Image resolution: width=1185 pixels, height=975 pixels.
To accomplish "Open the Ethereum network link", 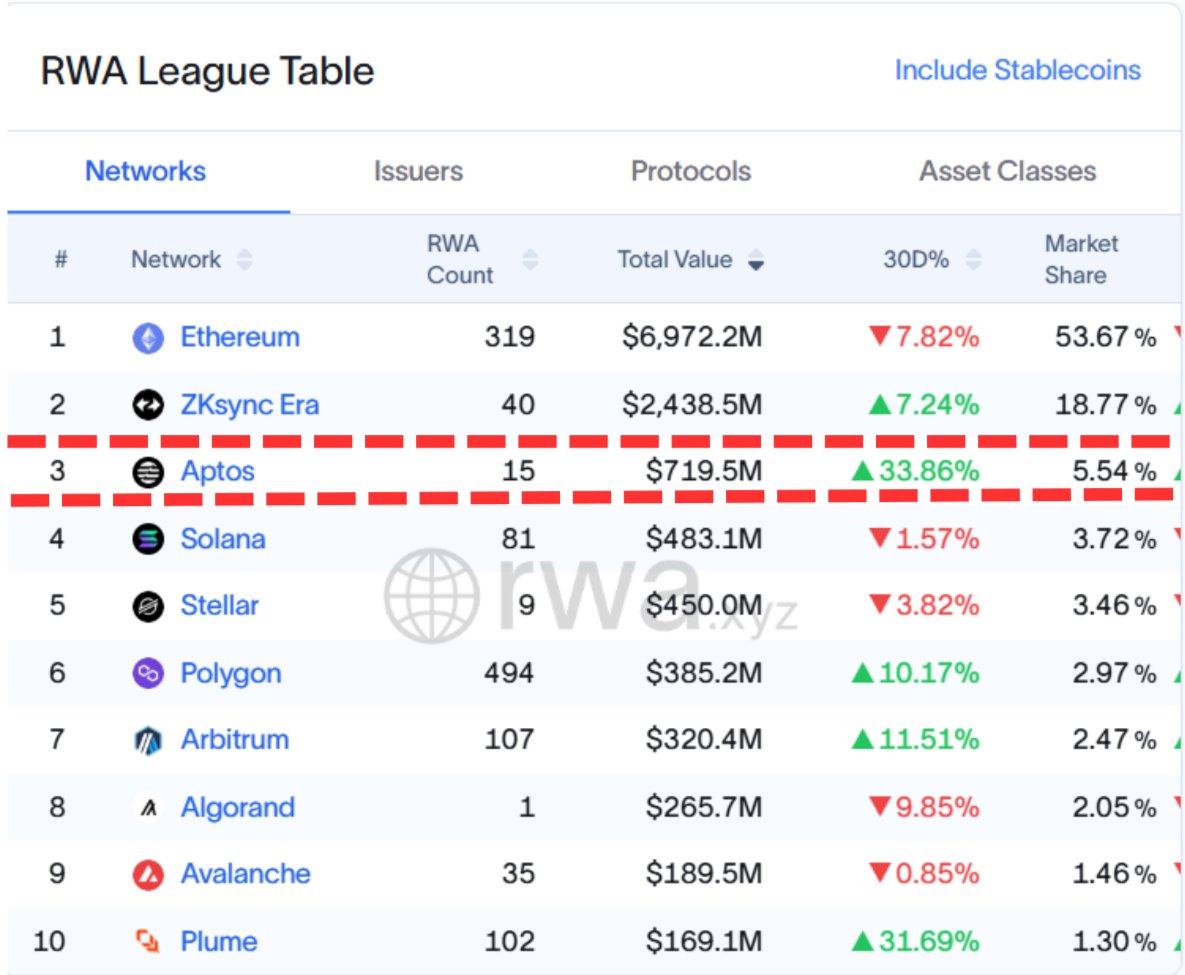I will tap(239, 337).
